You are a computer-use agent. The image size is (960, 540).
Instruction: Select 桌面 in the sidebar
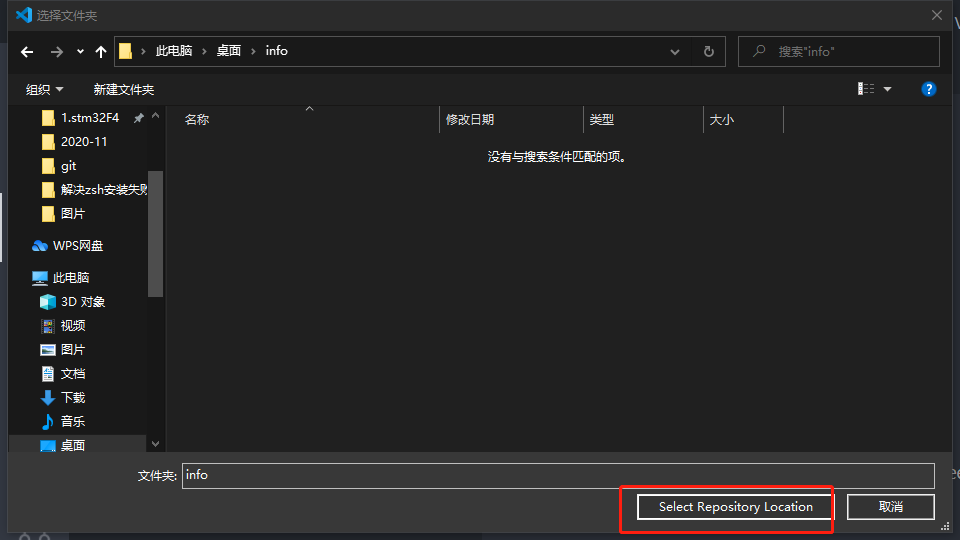(63, 445)
